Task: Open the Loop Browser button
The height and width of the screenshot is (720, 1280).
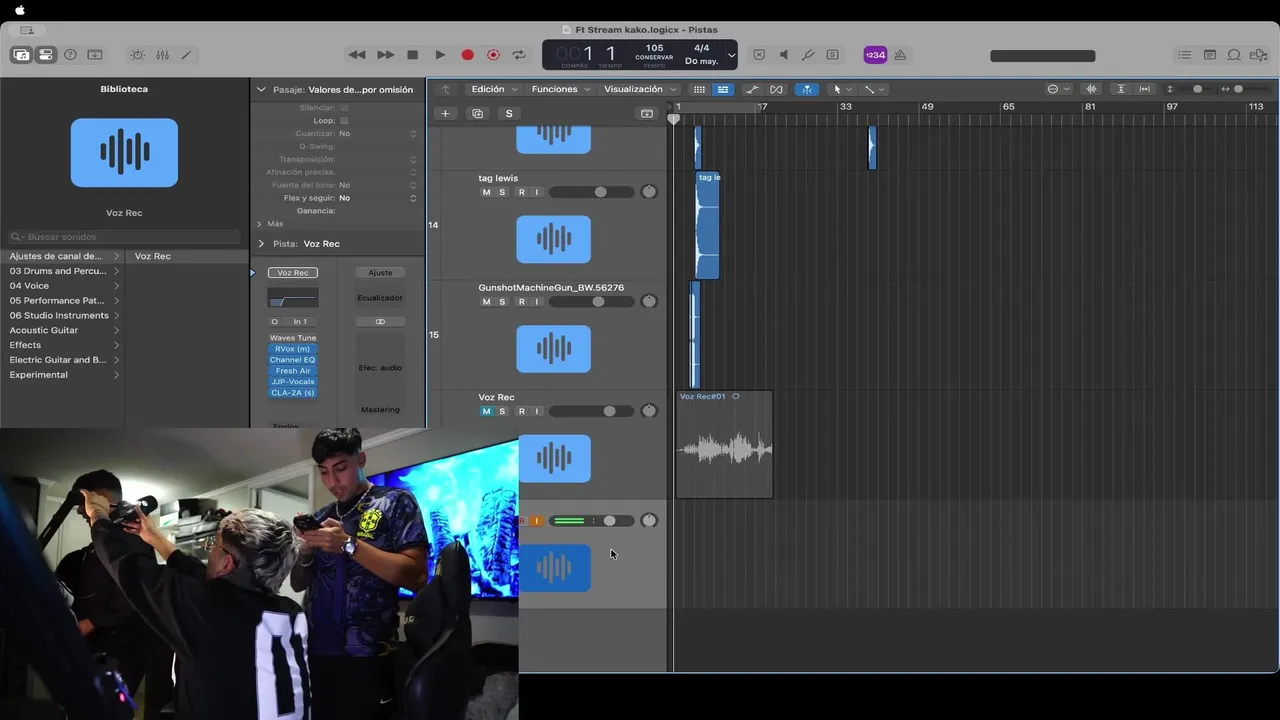Action: 1234,55
